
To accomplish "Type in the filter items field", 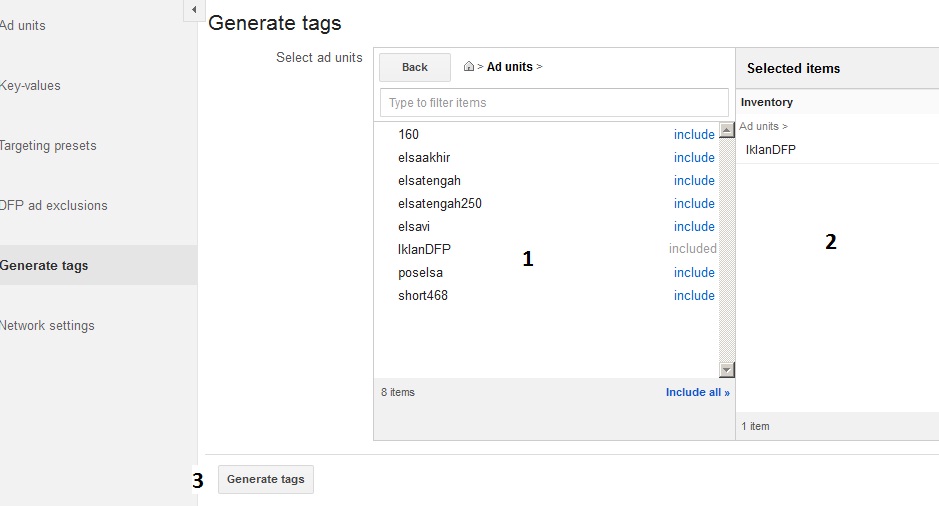I will click(x=554, y=102).
